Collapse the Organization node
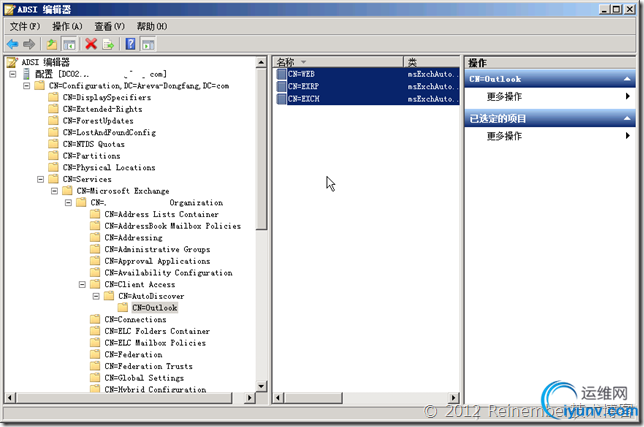 (69, 202)
